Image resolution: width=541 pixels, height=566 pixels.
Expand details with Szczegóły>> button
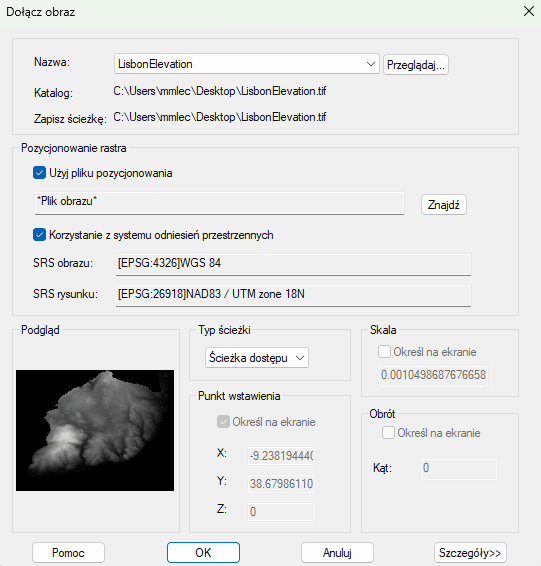(x=470, y=553)
